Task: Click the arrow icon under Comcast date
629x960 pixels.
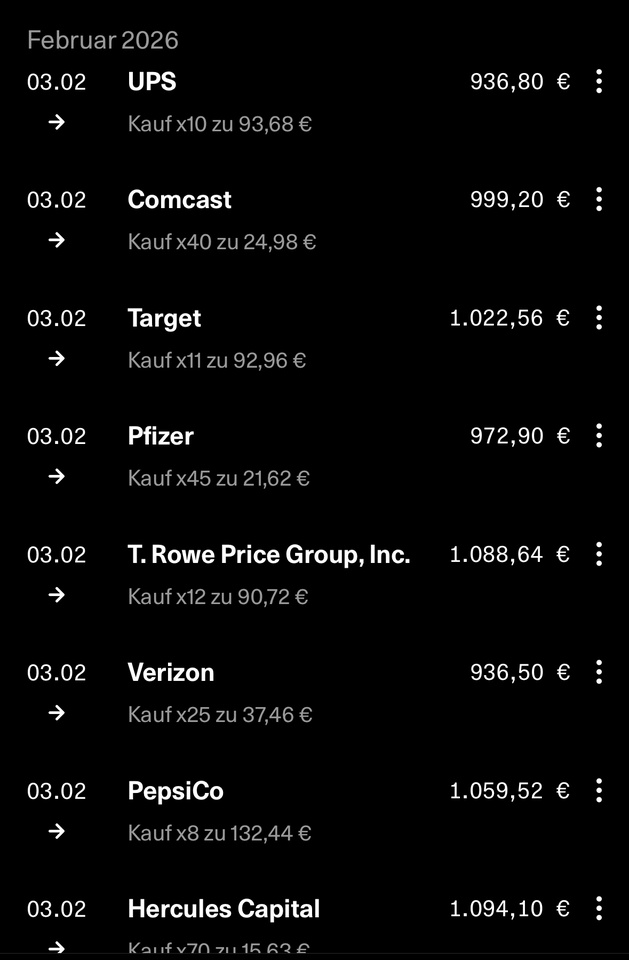Action: [57, 240]
